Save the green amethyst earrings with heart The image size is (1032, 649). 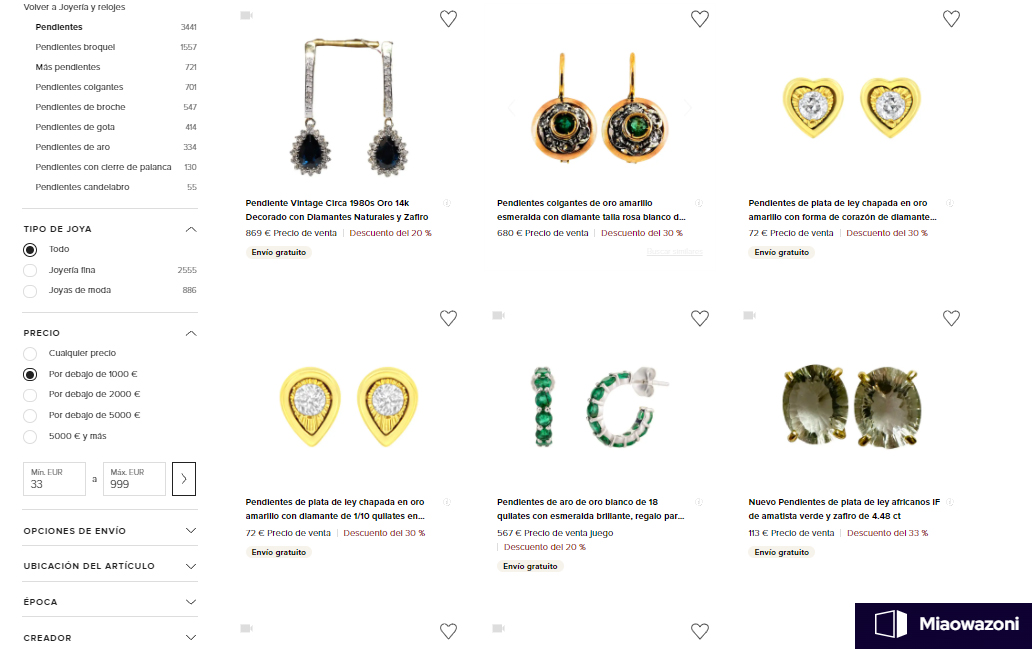coord(951,318)
